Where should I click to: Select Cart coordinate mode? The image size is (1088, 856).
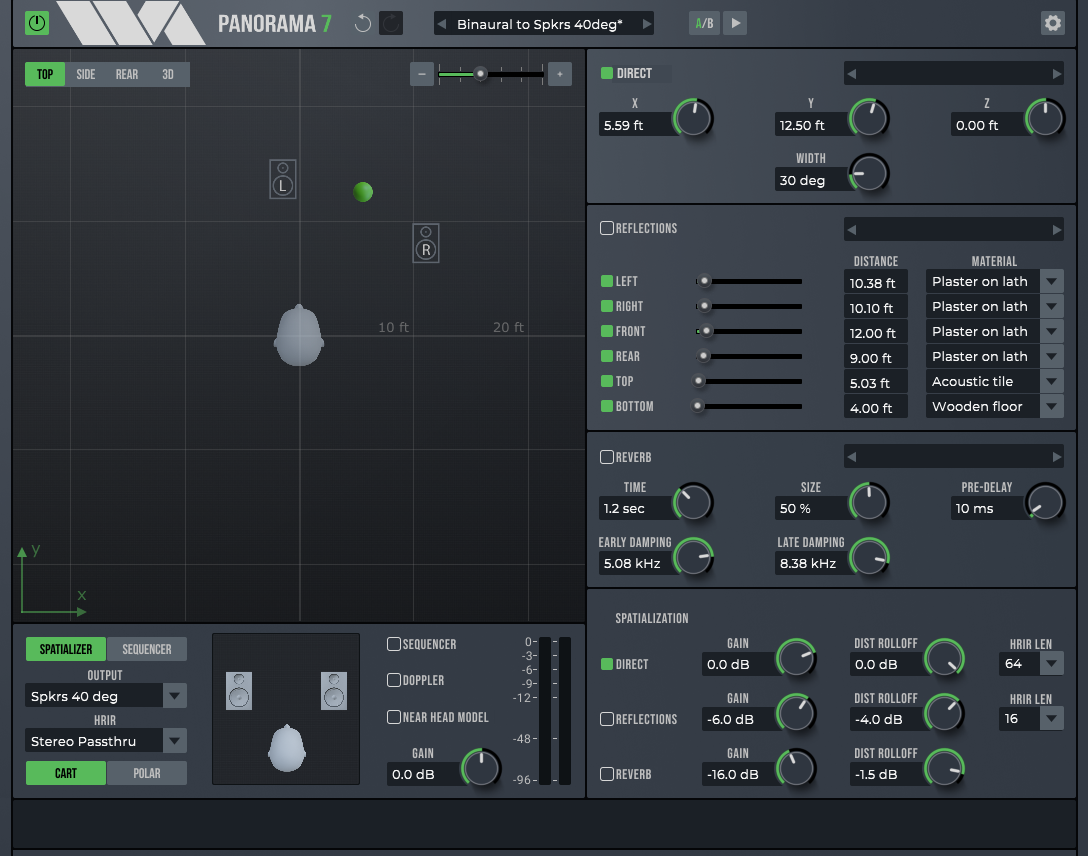point(66,773)
